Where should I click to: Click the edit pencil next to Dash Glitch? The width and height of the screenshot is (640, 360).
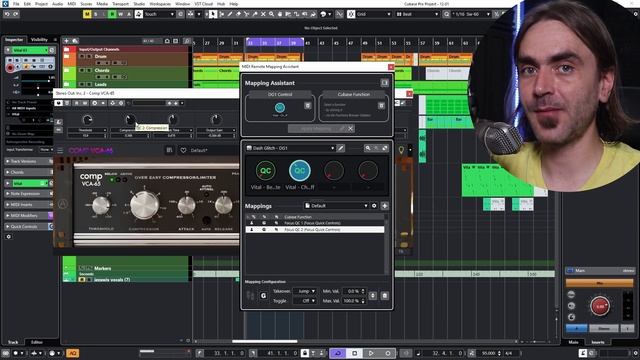click(340, 148)
